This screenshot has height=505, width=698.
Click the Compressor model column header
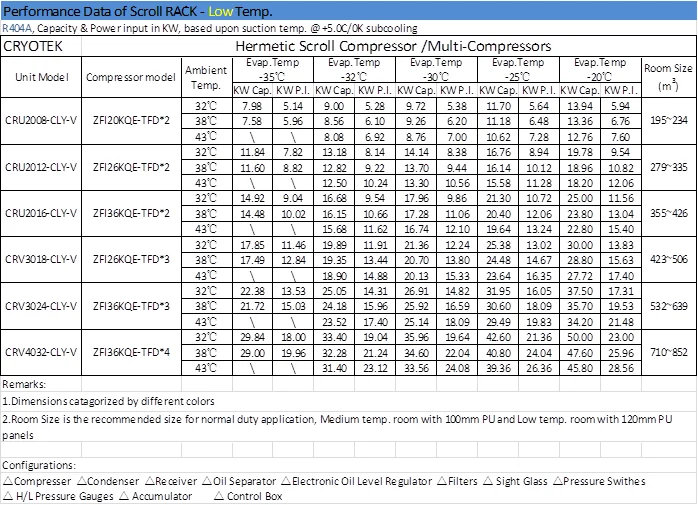[x=131, y=76]
